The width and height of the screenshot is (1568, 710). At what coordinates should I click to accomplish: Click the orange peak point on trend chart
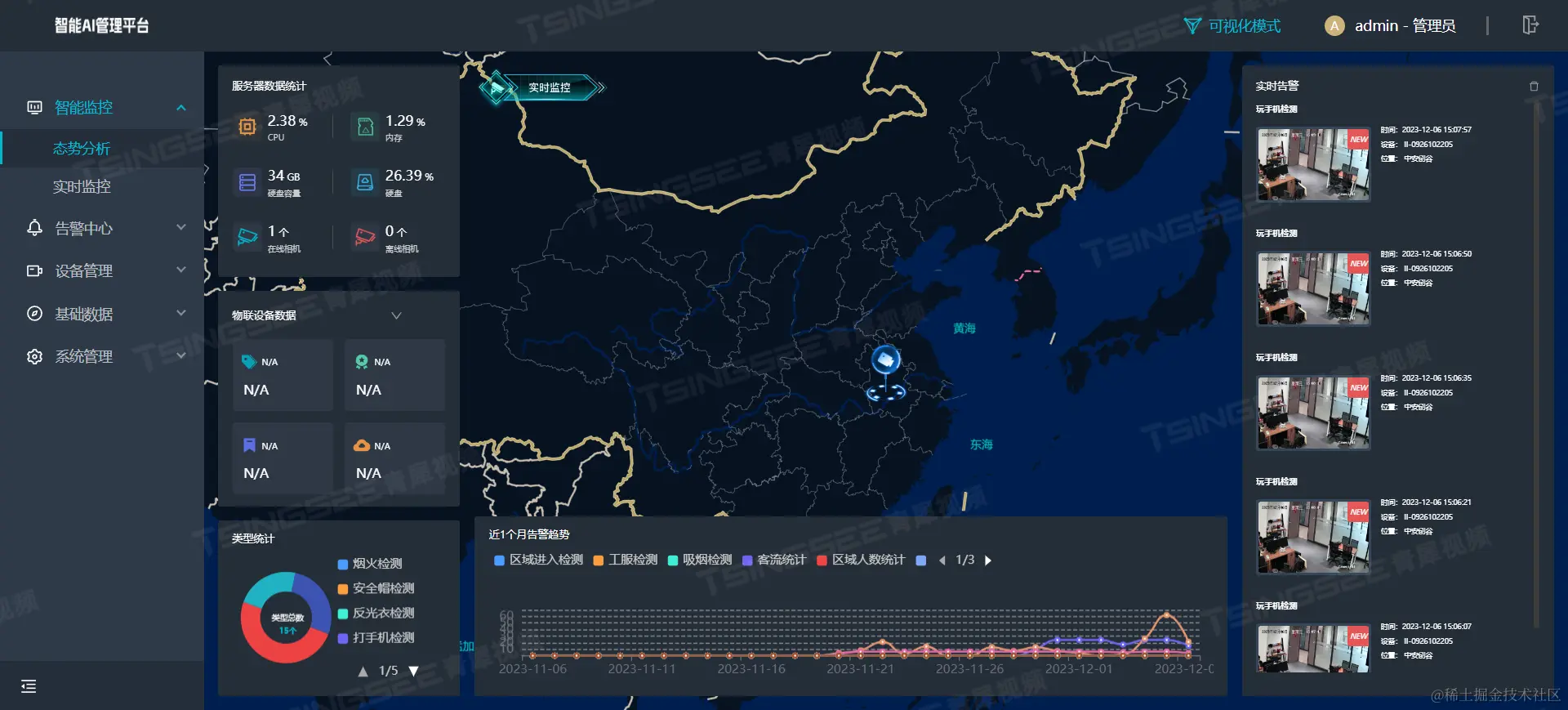[x=1166, y=614]
